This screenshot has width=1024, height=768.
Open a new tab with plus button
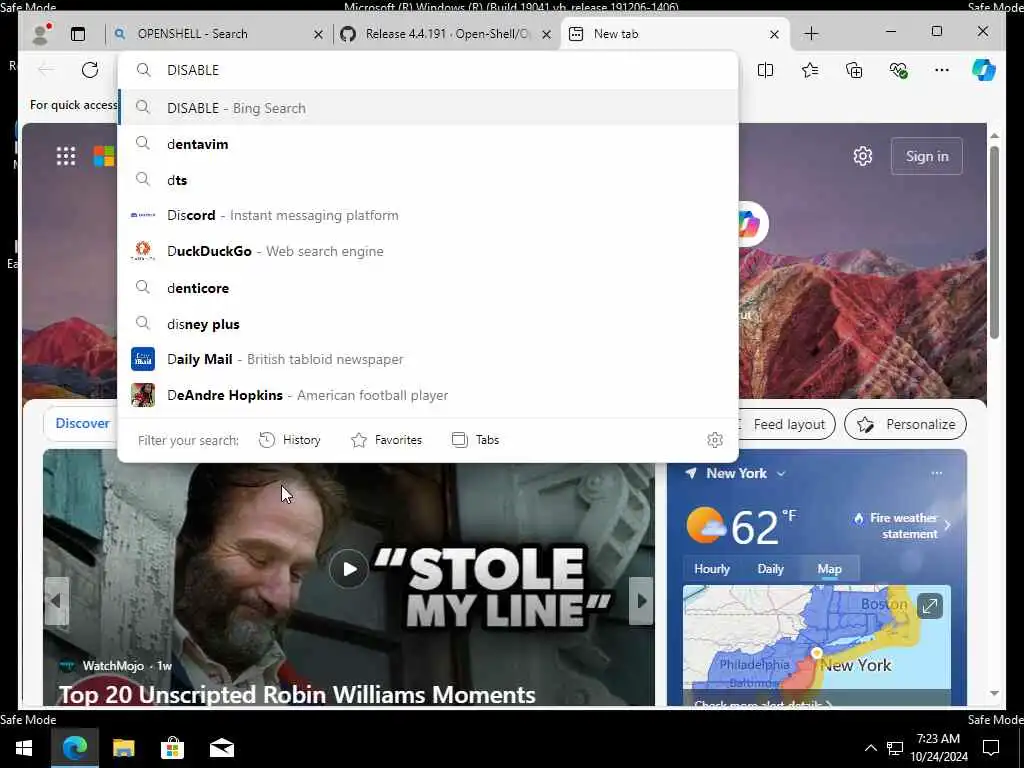pyautogui.click(x=811, y=33)
